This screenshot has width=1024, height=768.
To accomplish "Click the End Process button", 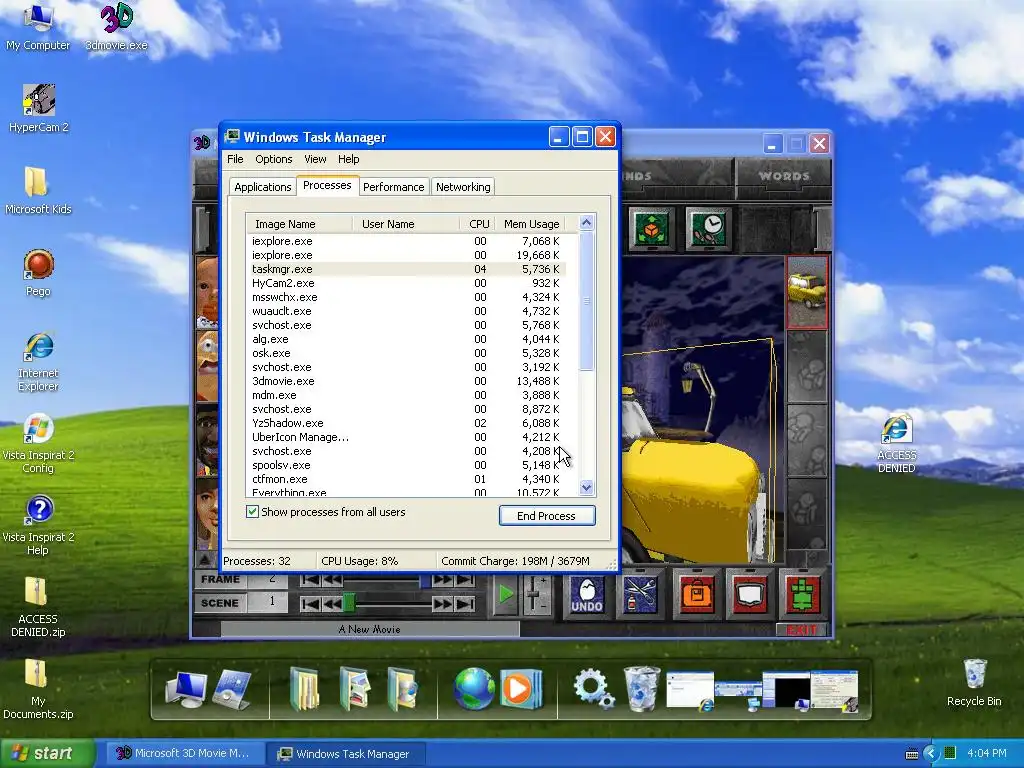I will (547, 515).
